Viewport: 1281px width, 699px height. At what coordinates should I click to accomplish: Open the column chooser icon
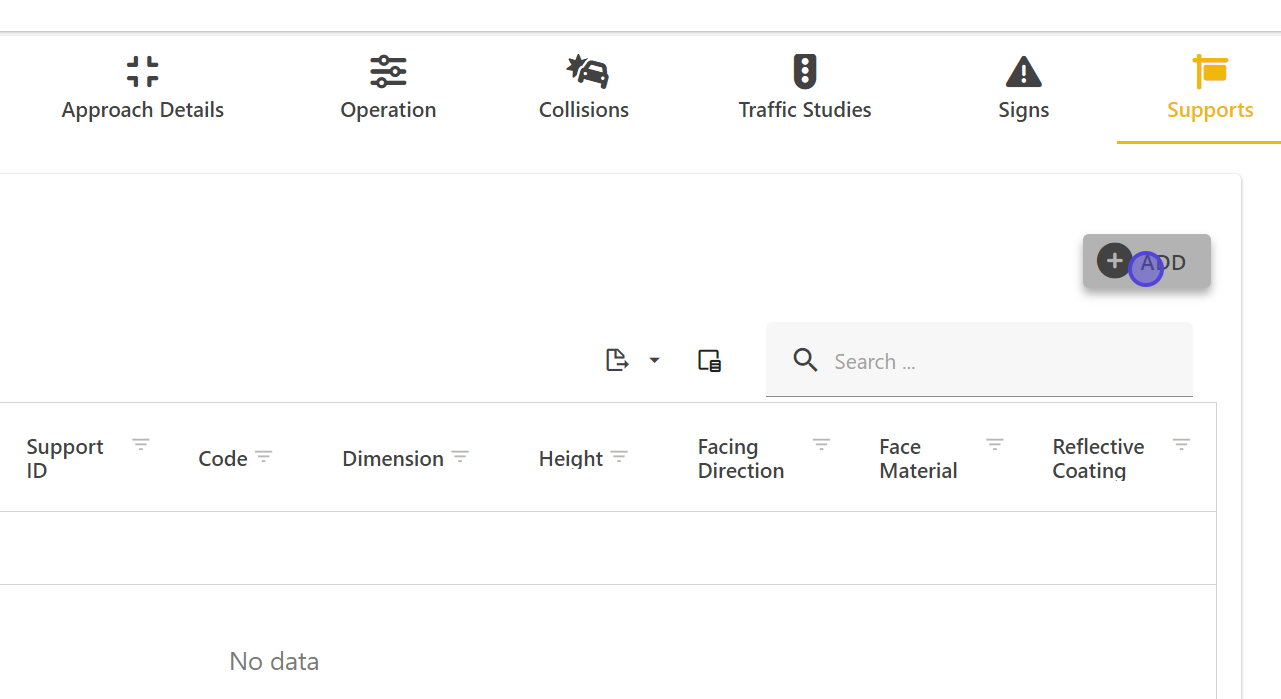[709, 360]
